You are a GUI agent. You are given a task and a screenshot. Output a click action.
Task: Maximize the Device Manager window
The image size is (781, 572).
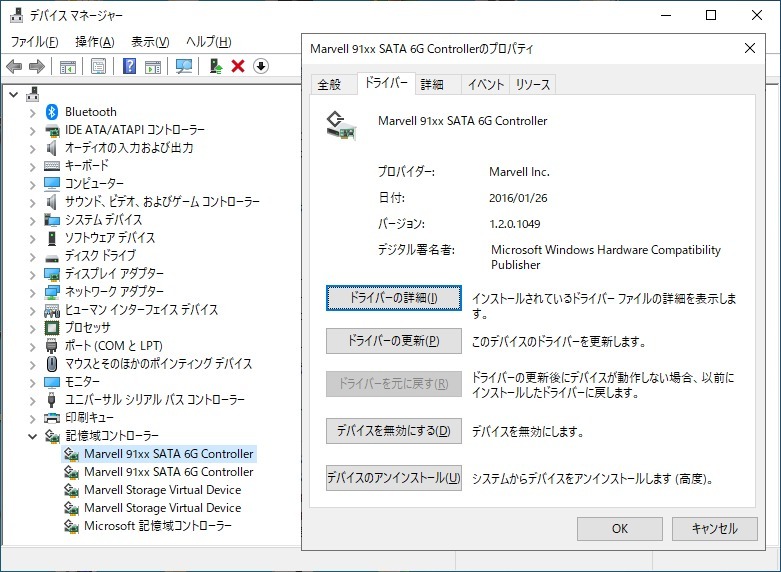711,15
